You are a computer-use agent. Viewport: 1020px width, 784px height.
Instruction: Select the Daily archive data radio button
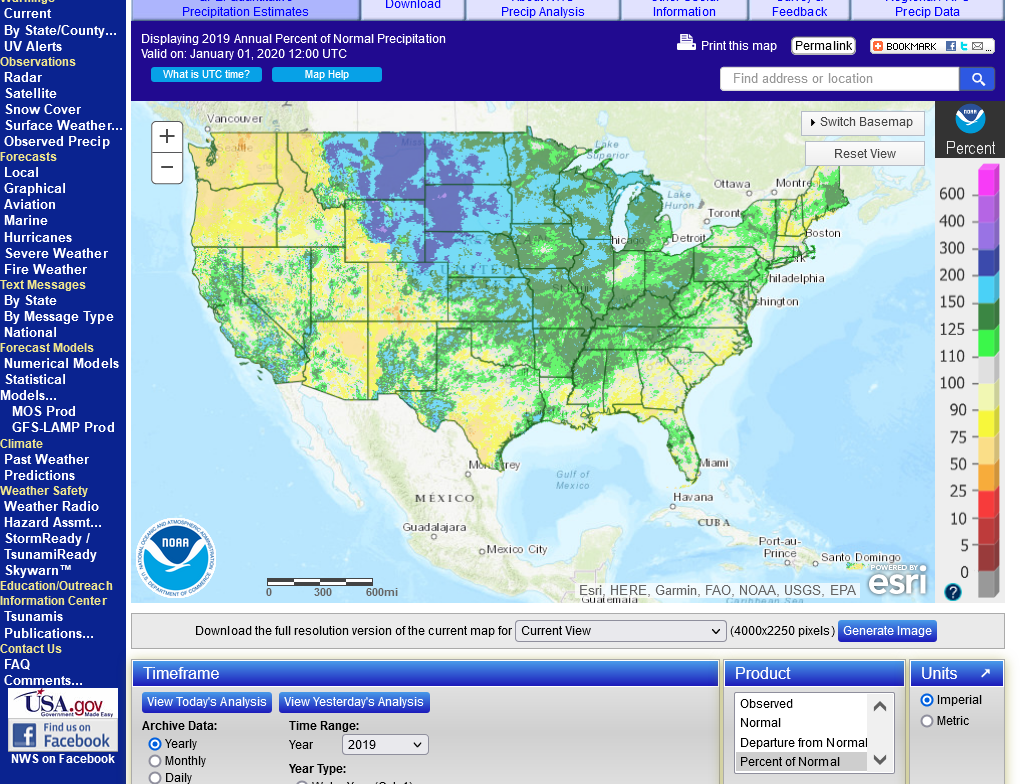(155, 777)
